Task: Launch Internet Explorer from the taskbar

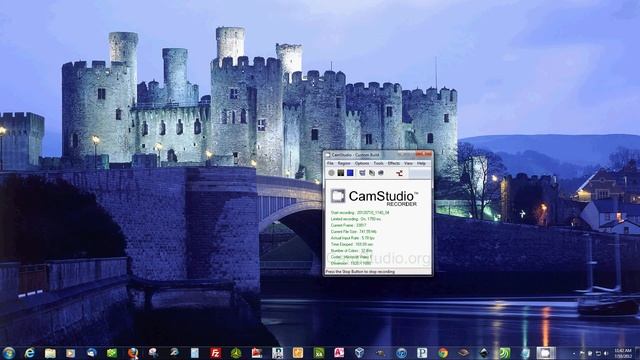Action: click(x=29, y=353)
